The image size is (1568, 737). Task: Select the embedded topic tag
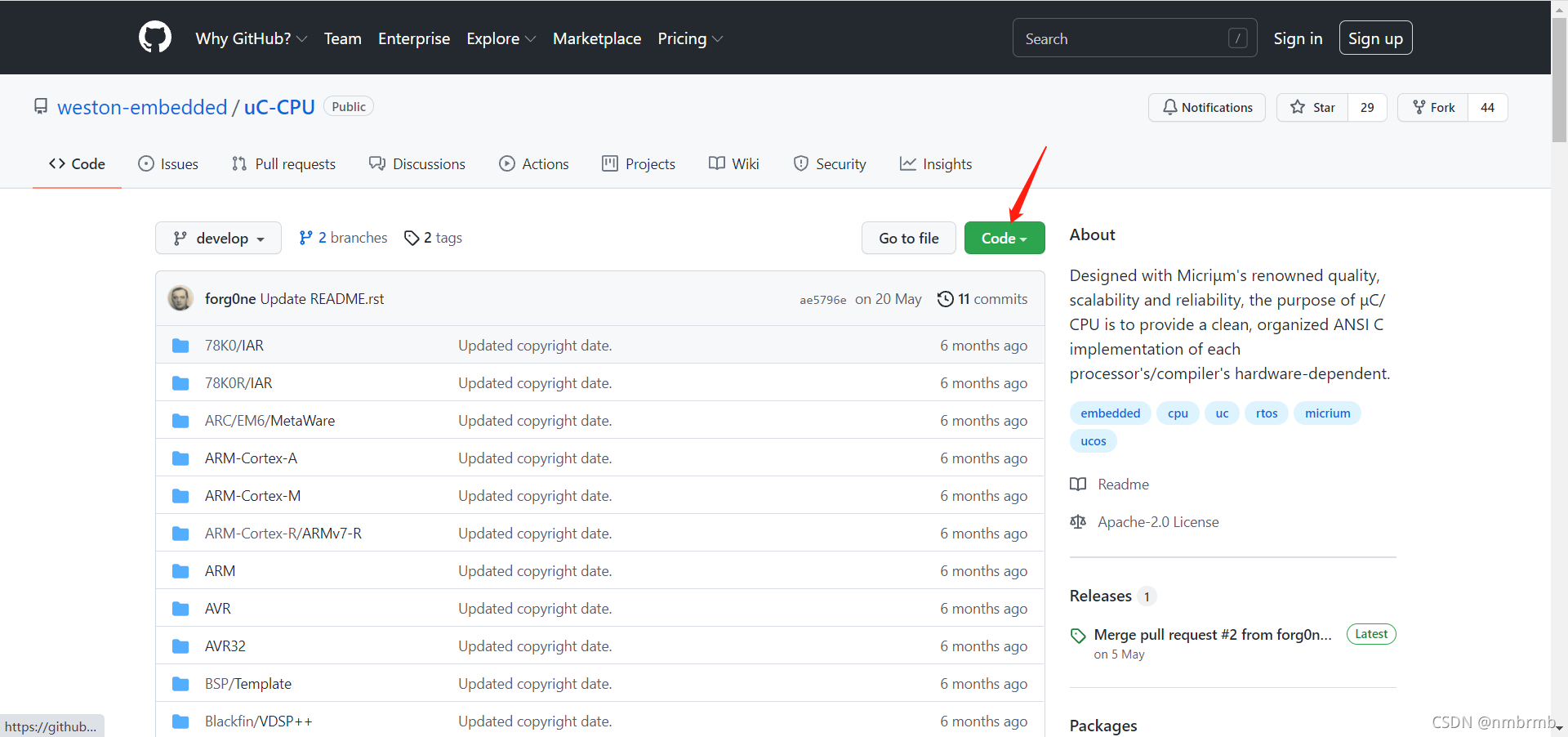1110,413
